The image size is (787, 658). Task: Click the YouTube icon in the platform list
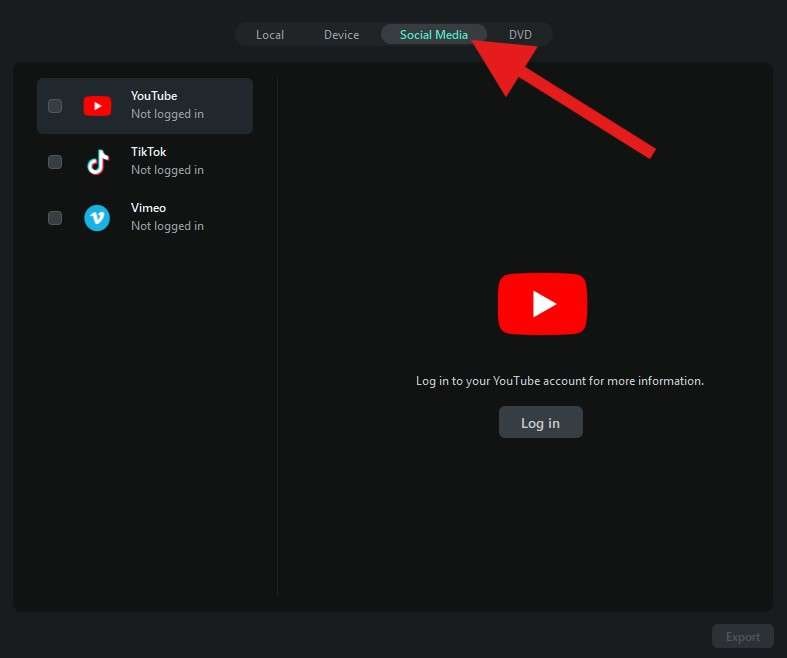point(97,106)
